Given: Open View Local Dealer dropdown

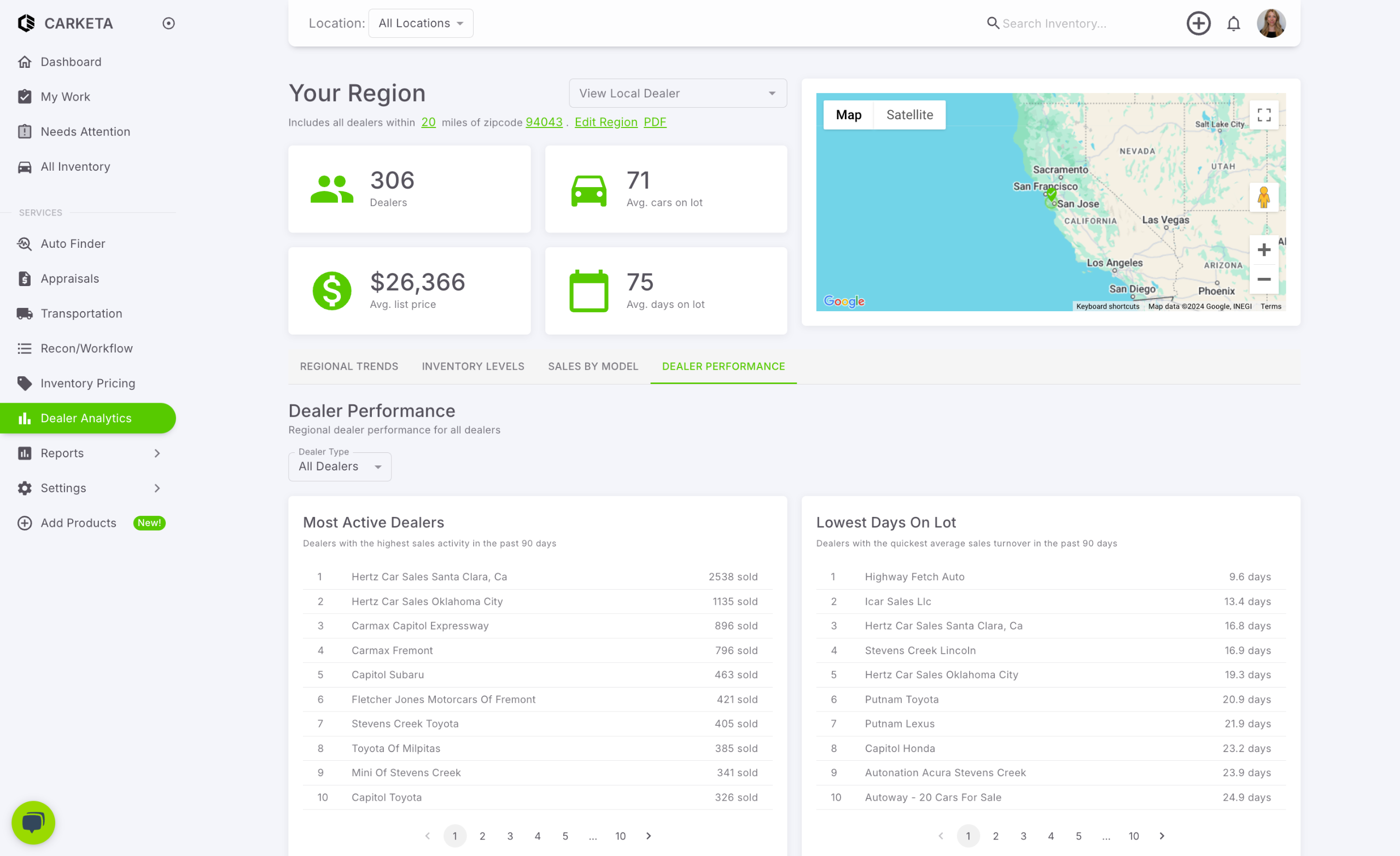Looking at the screenshot, I should [x=677, y=93].
